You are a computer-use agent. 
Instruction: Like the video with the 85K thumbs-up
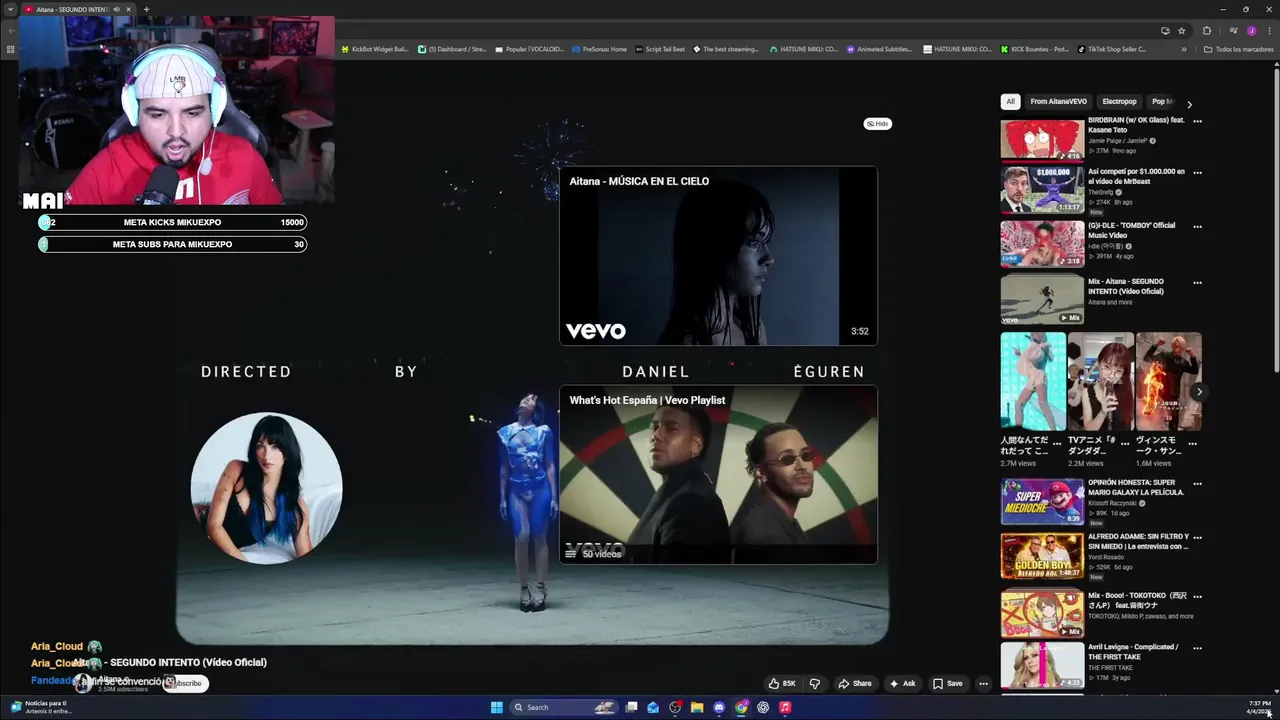click(782, 683)
